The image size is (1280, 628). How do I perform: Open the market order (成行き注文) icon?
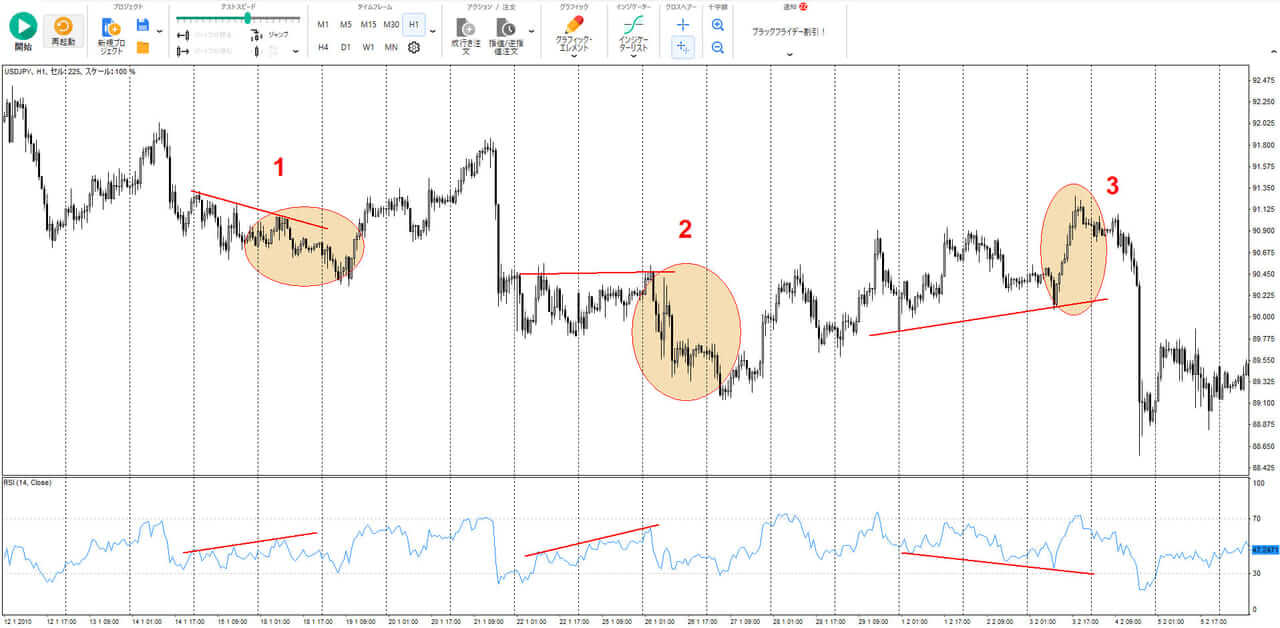pos(465,34)
